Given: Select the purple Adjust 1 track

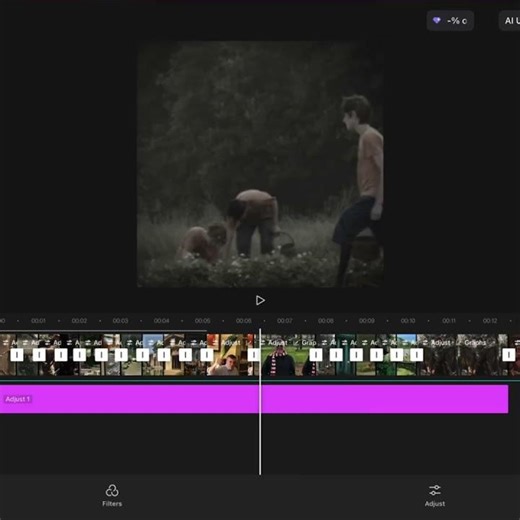Looking at the screenshot, I should pyautogui.click(x=254, y=399).
